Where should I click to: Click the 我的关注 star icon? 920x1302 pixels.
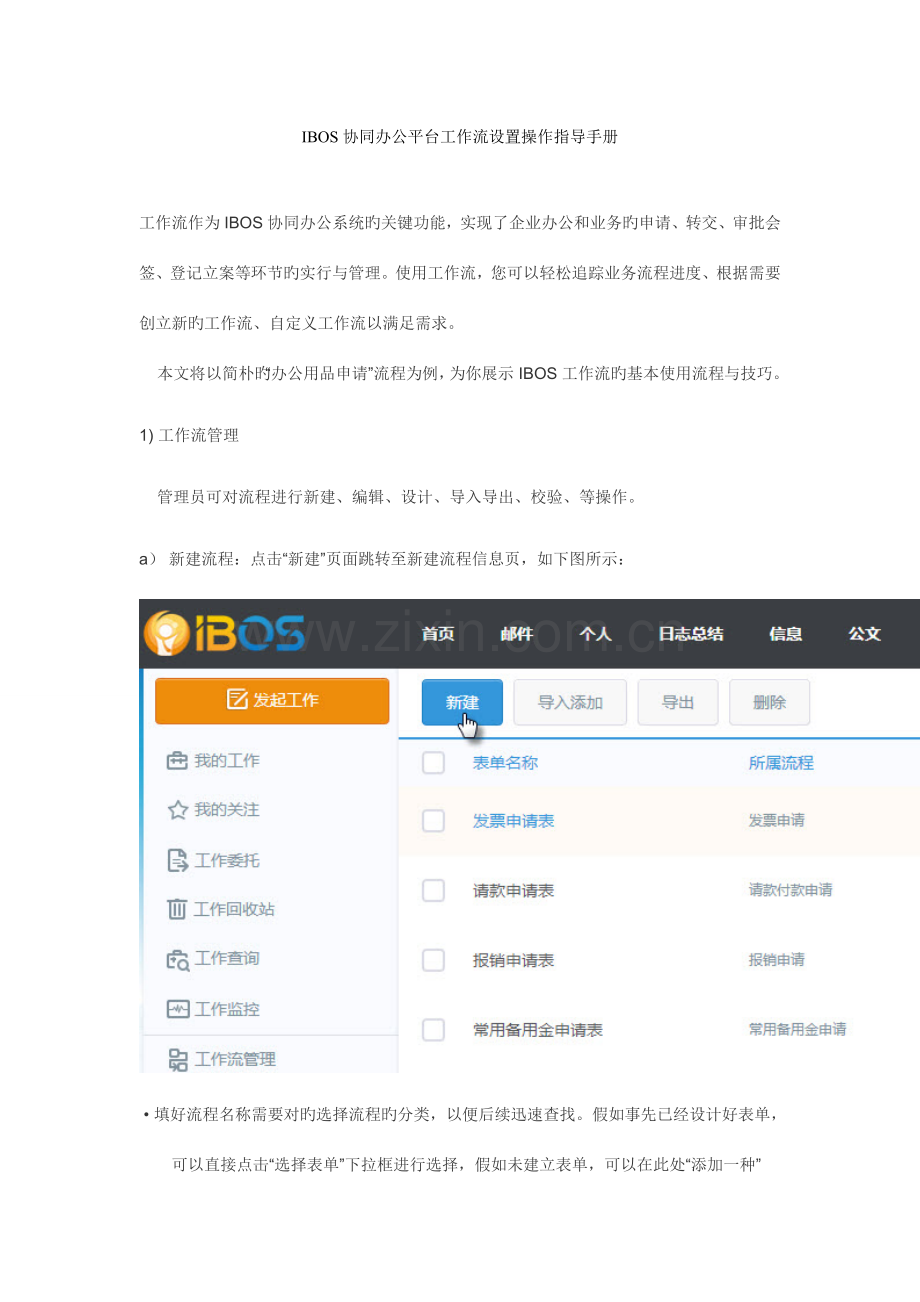(177, 810)
